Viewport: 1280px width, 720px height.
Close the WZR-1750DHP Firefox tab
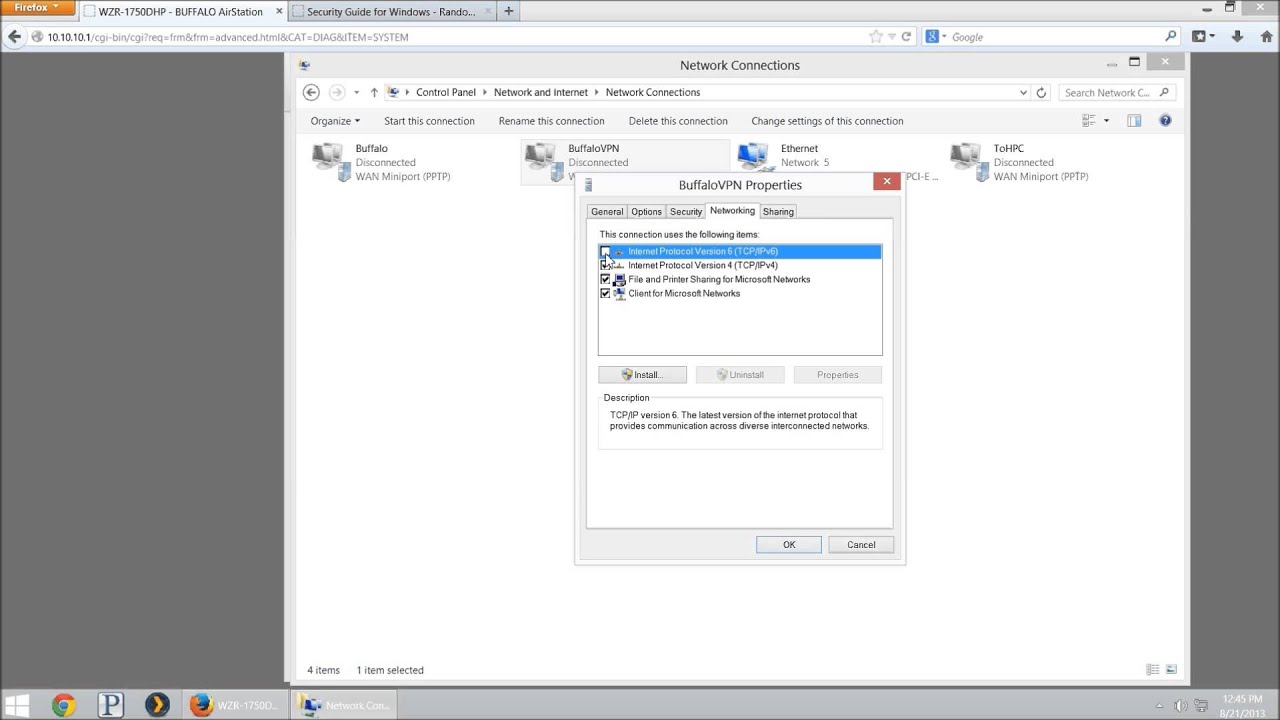279,12
